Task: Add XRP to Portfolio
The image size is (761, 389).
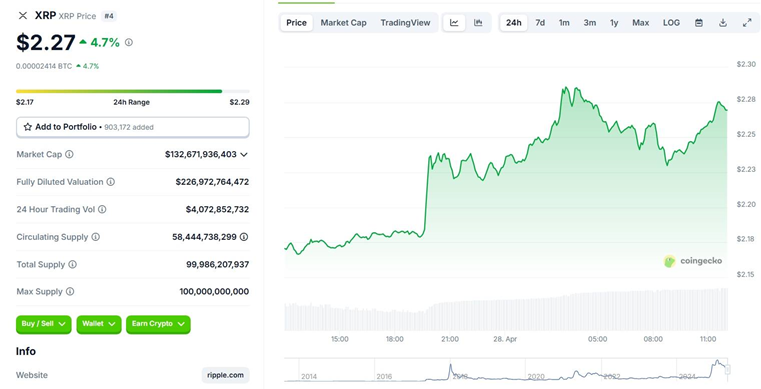Action: pyautogui.click(x=132, y=127)
